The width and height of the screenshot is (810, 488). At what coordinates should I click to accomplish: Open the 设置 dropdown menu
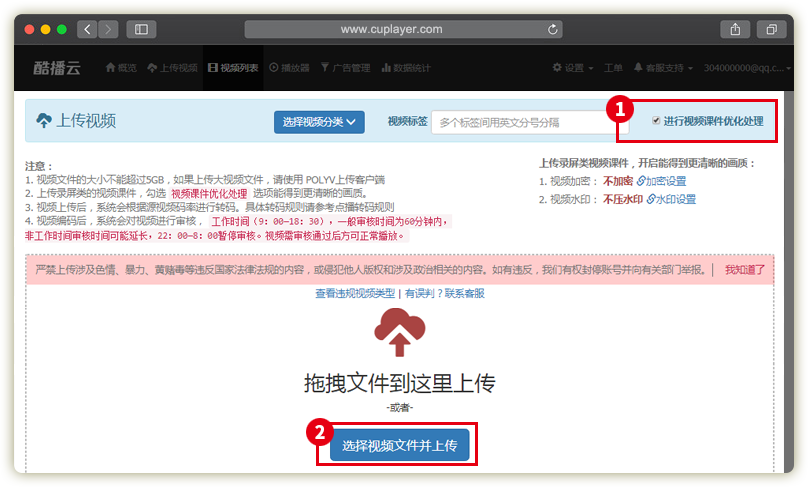click(572, 68)
